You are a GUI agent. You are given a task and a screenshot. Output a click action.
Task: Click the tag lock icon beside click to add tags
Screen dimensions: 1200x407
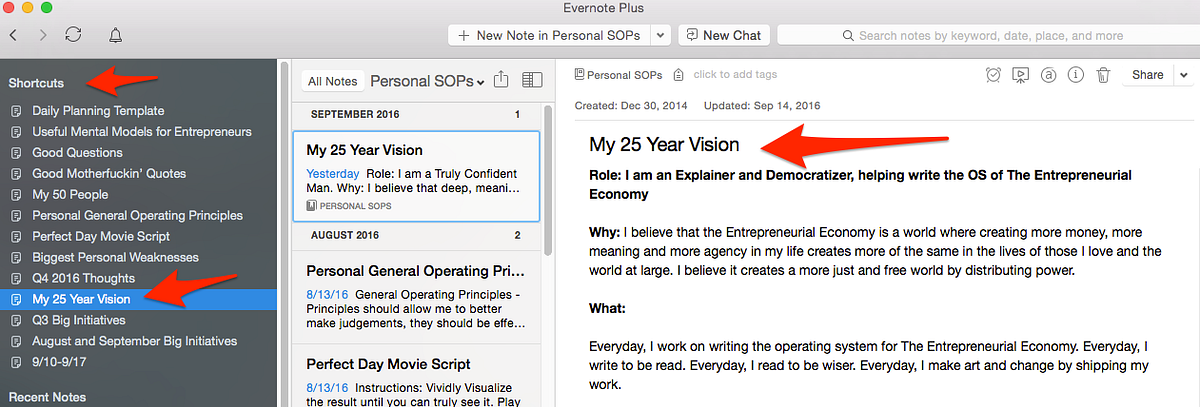[x=679, y=75]
